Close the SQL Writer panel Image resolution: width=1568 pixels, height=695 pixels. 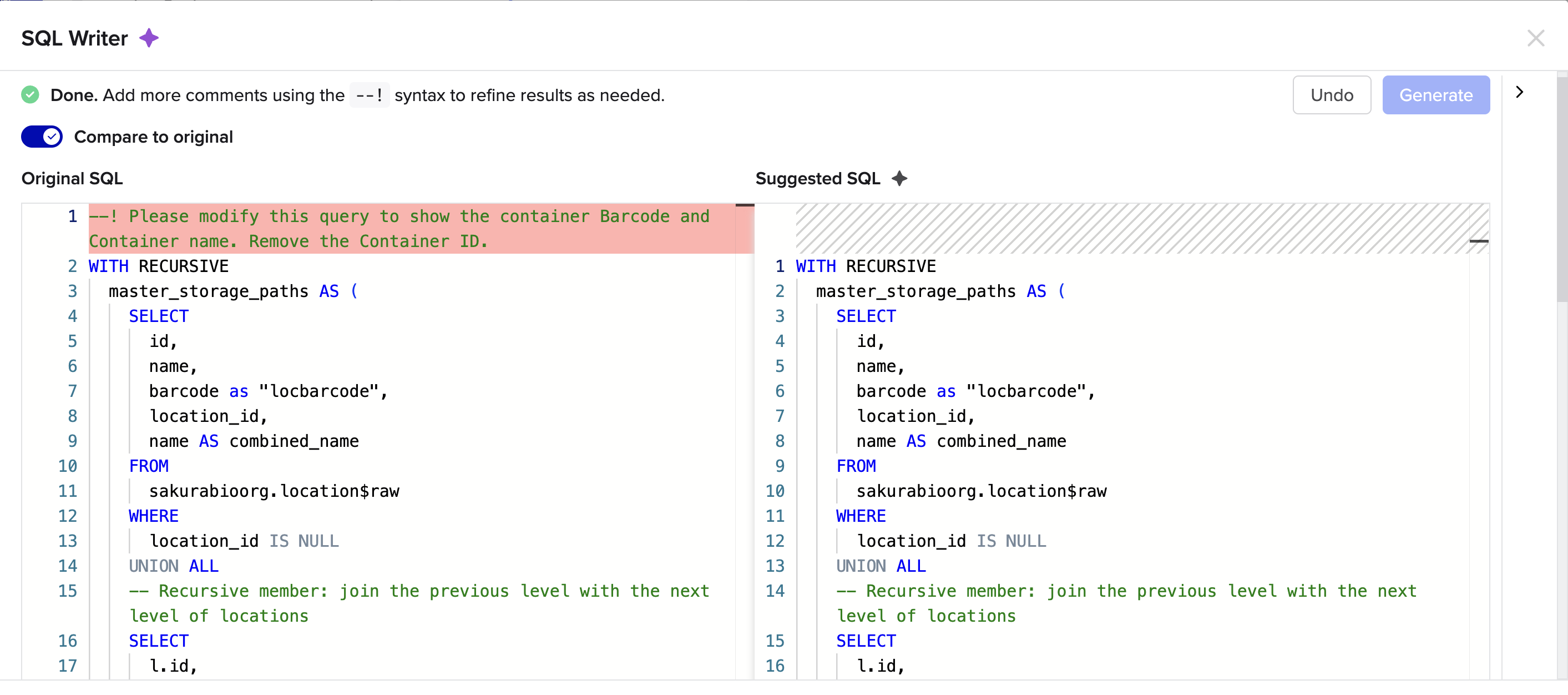coord(1537,38)
